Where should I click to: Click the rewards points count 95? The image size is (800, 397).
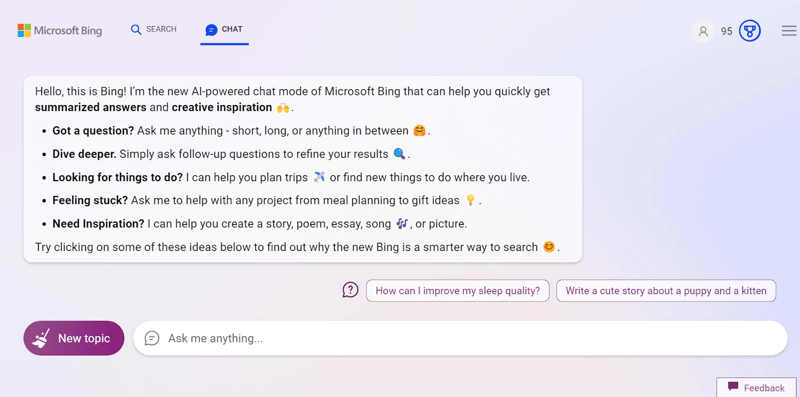[726, 31]
